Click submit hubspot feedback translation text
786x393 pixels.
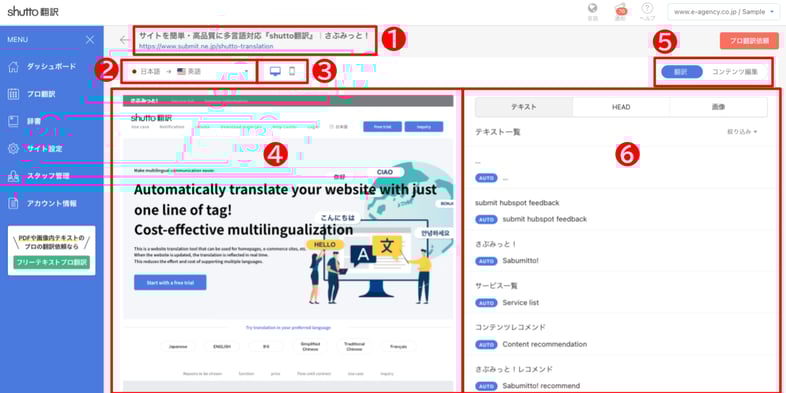[x=544, y=219]
